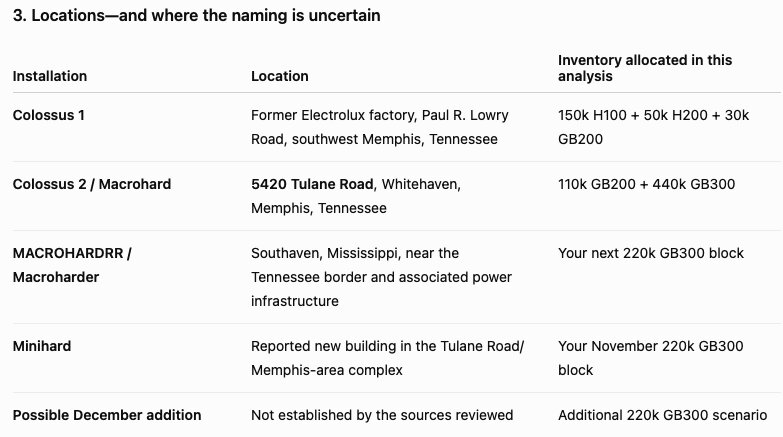Click Additional 220k GB300 scenario text
Screen dimensions: 783x437
[x=662, y=415]
